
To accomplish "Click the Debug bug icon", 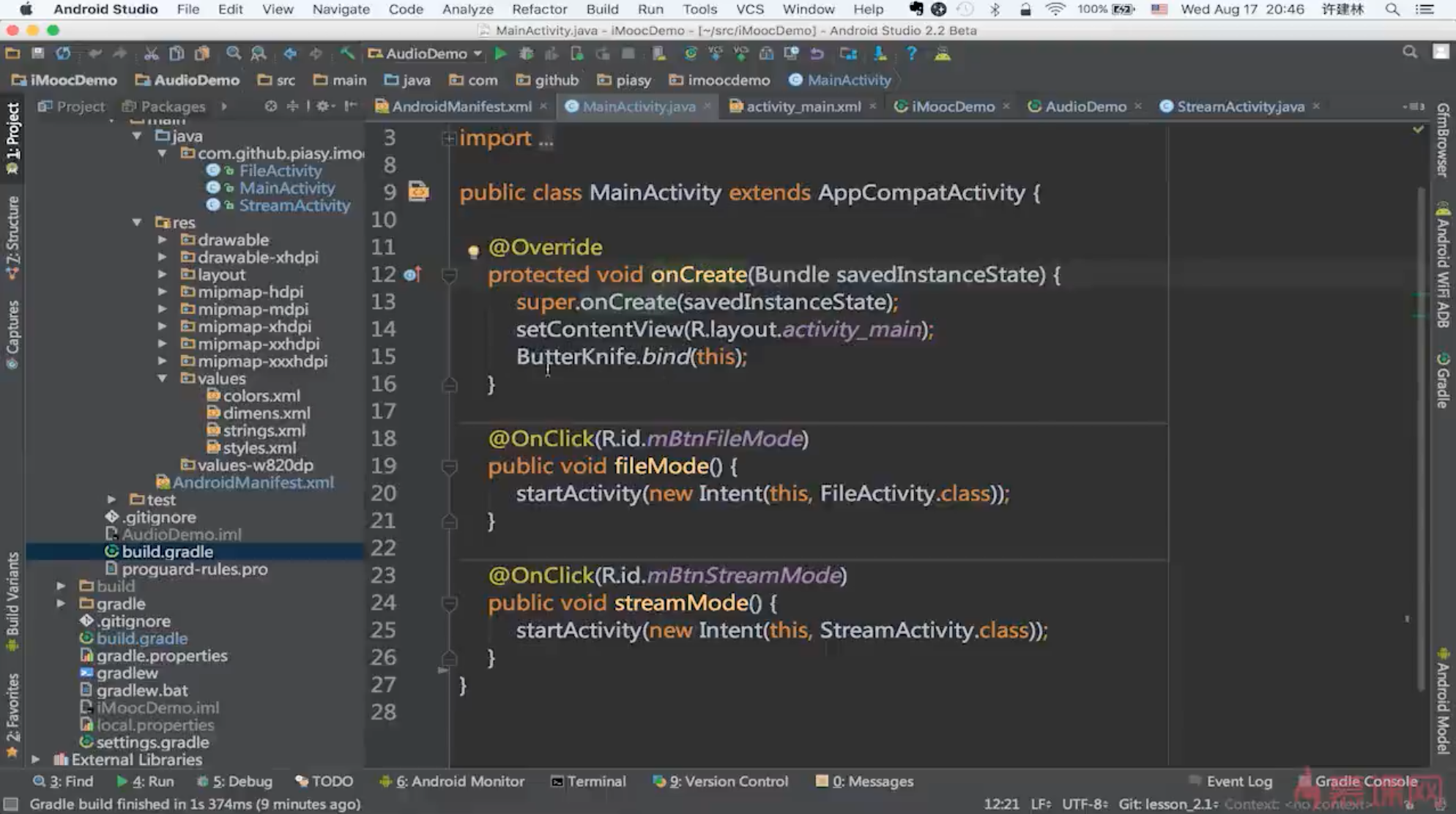I will (526, 53).
